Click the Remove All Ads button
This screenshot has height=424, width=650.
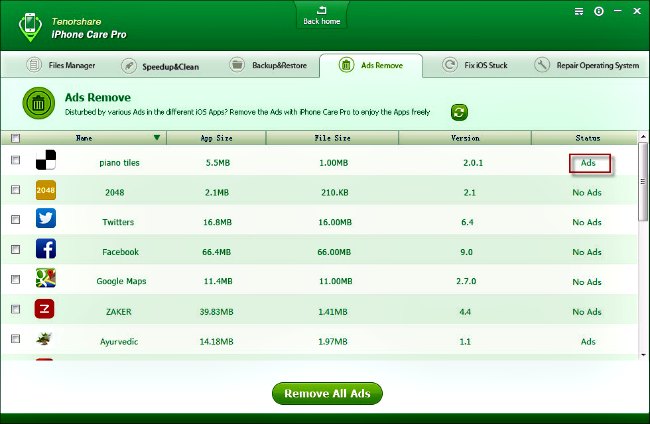point(327,394)
